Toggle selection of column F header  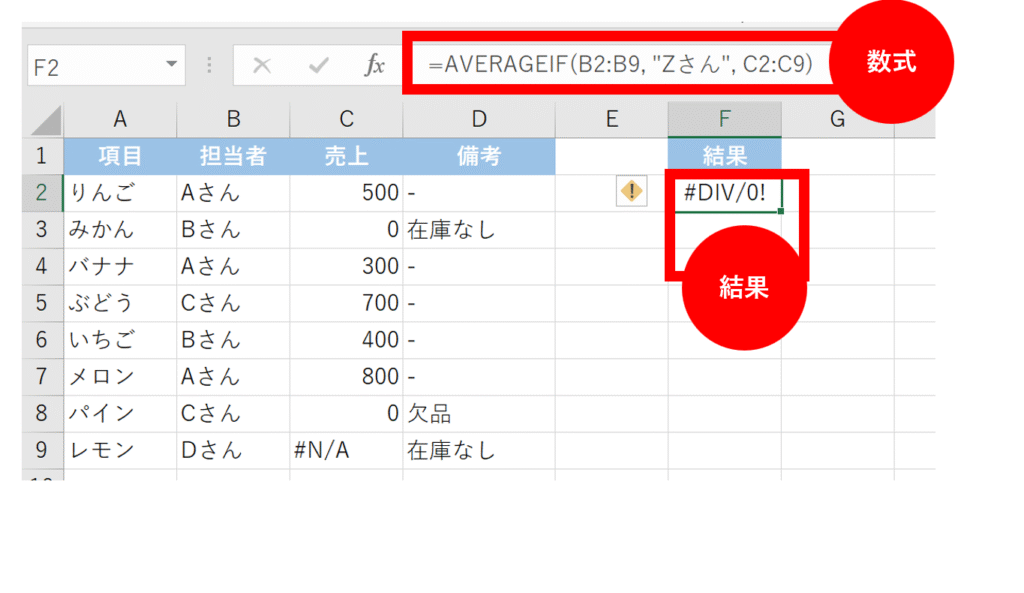(724, 118)
